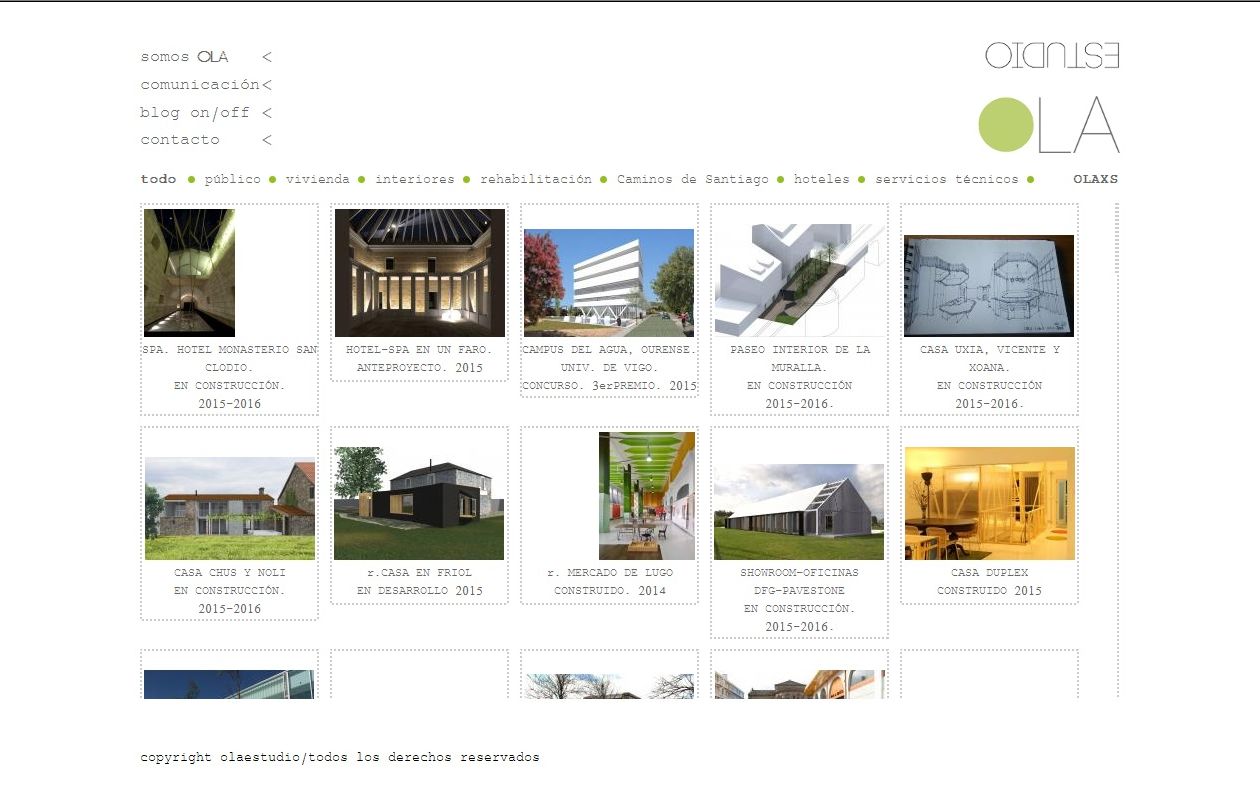Open Campus del Agua Ourense project image
Screen dimensions: 1260x798
(x=609, y=282)
